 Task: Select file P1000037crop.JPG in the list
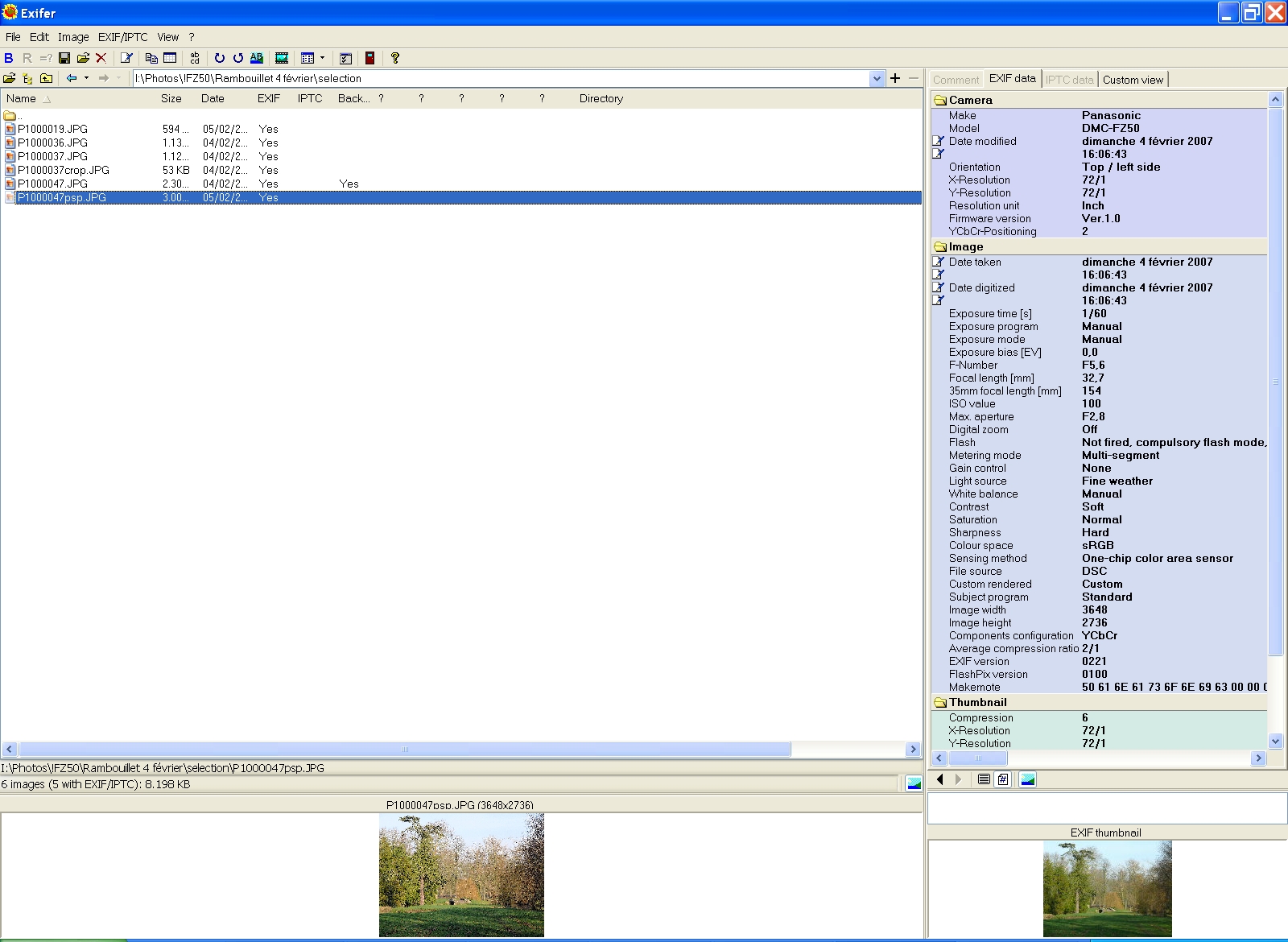coord(64,170)
